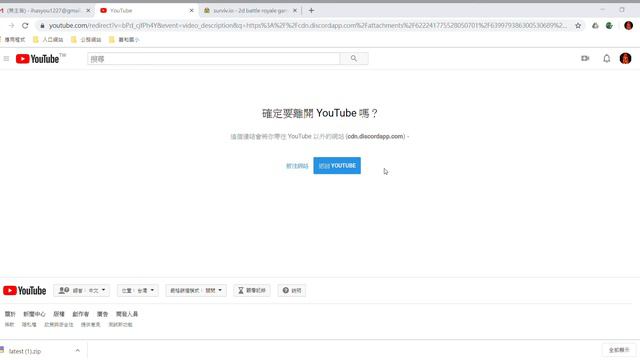Image resolution: width=640 pixels, height=360 pixels.
Task: Open the fourth yellow bookmark folder
Action: tap(124, 40)
